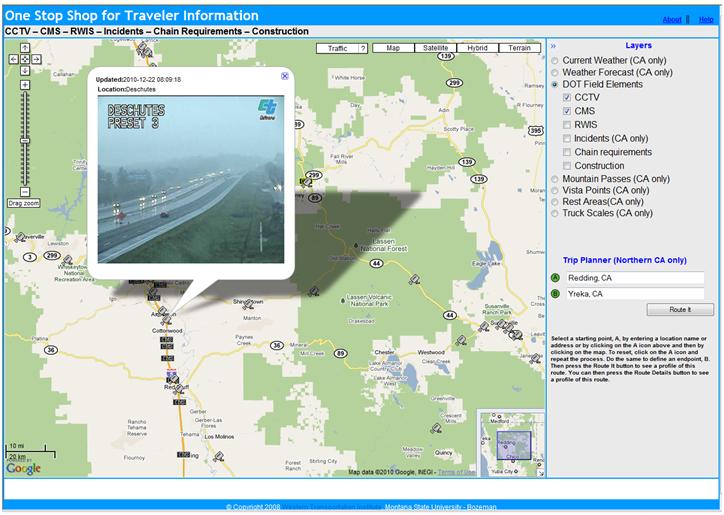Switch to Map view
724x515 pixels.
coord(393,48)
